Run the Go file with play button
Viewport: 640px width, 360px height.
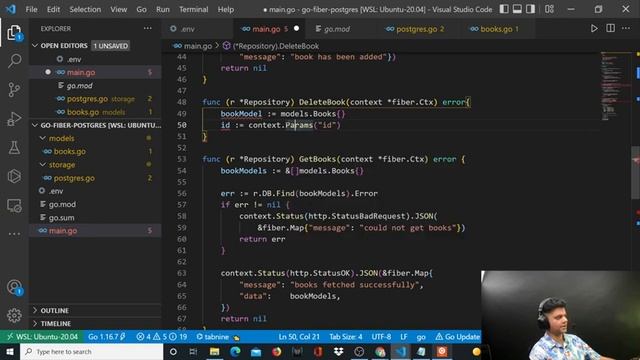(594, 28)
